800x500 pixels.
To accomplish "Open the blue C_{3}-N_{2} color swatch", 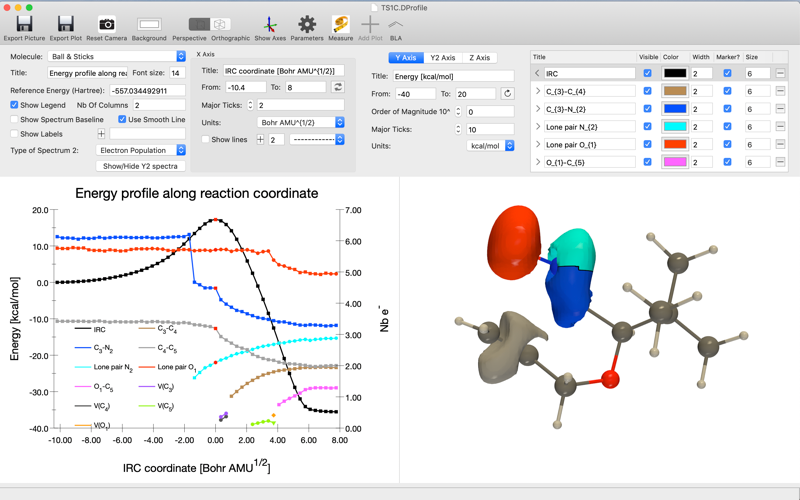I will pyautogui.click(x=674, y=109).
